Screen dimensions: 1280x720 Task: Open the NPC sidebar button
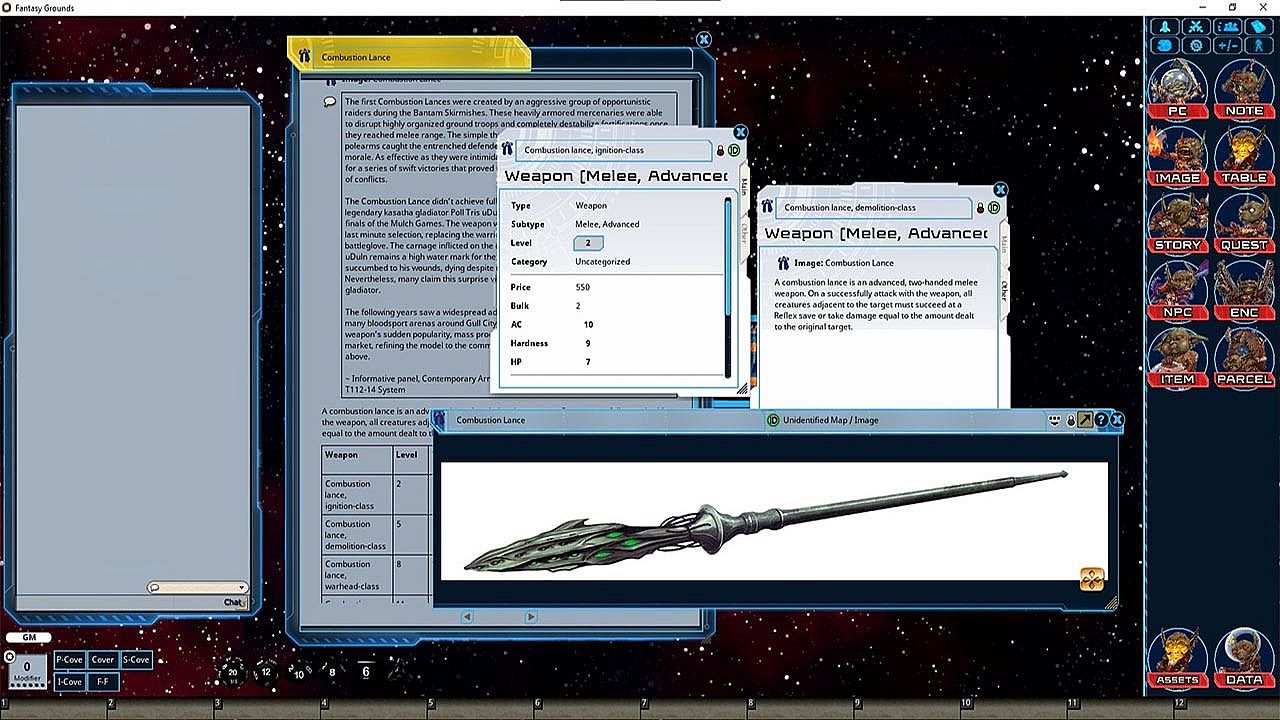click(1177, 291)
